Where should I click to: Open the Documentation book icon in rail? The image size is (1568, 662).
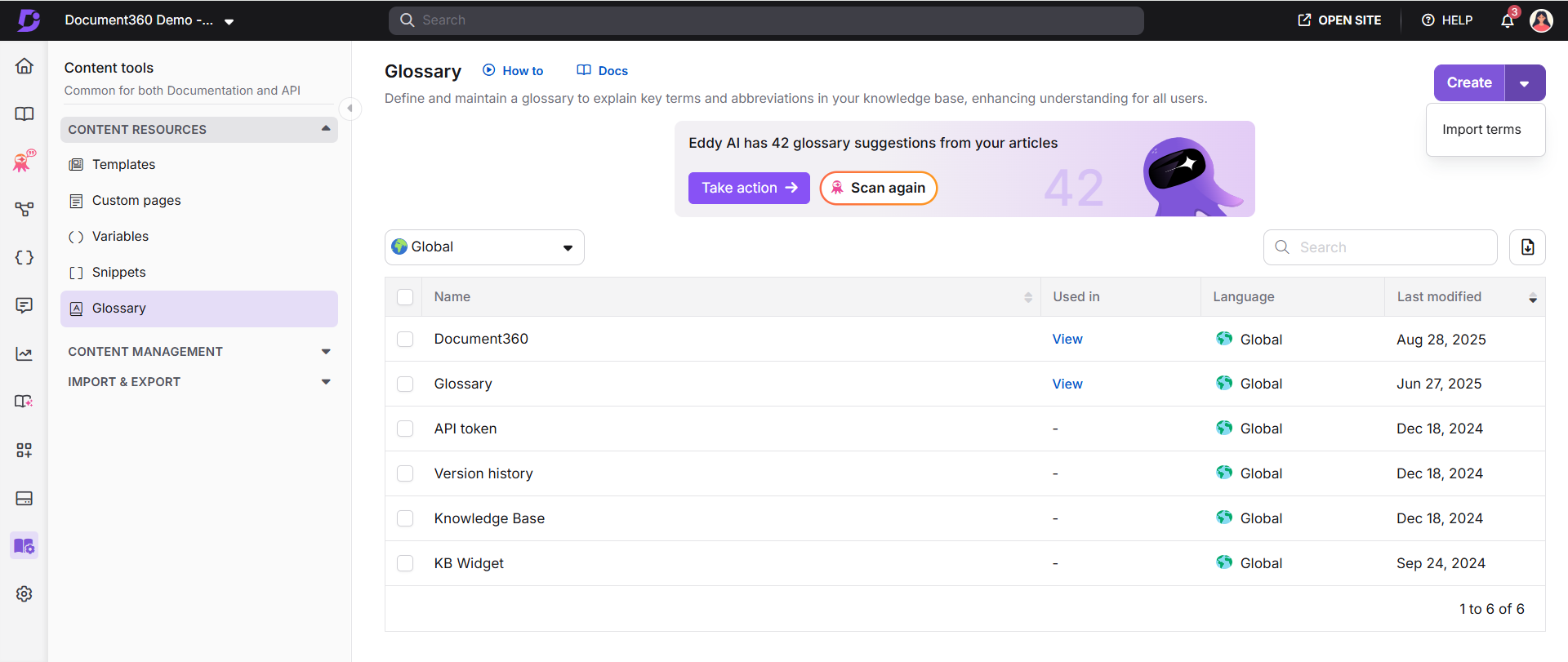[x=24, y=114]
